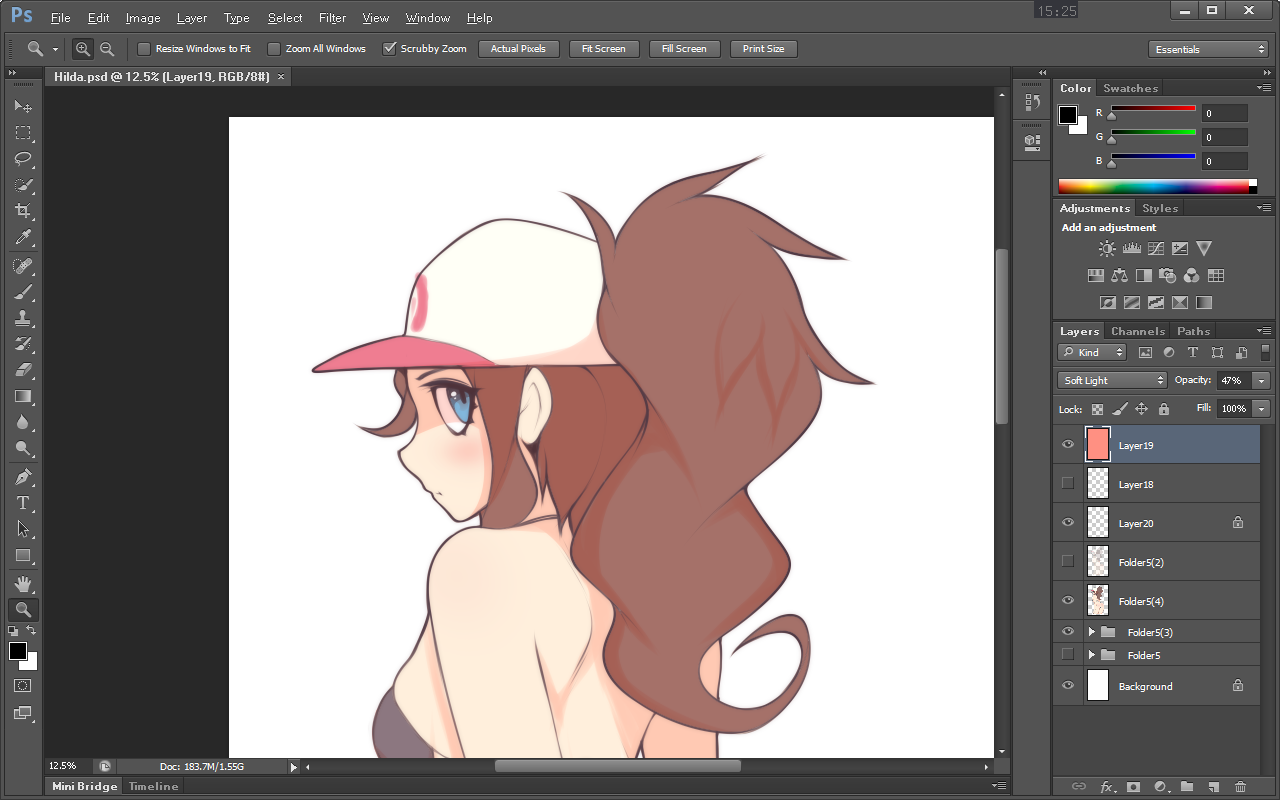The width and height of the screenshot is (1280, 800).
Task: Show Layer18 via its visibility box
Action: [x=1068, y=484]
